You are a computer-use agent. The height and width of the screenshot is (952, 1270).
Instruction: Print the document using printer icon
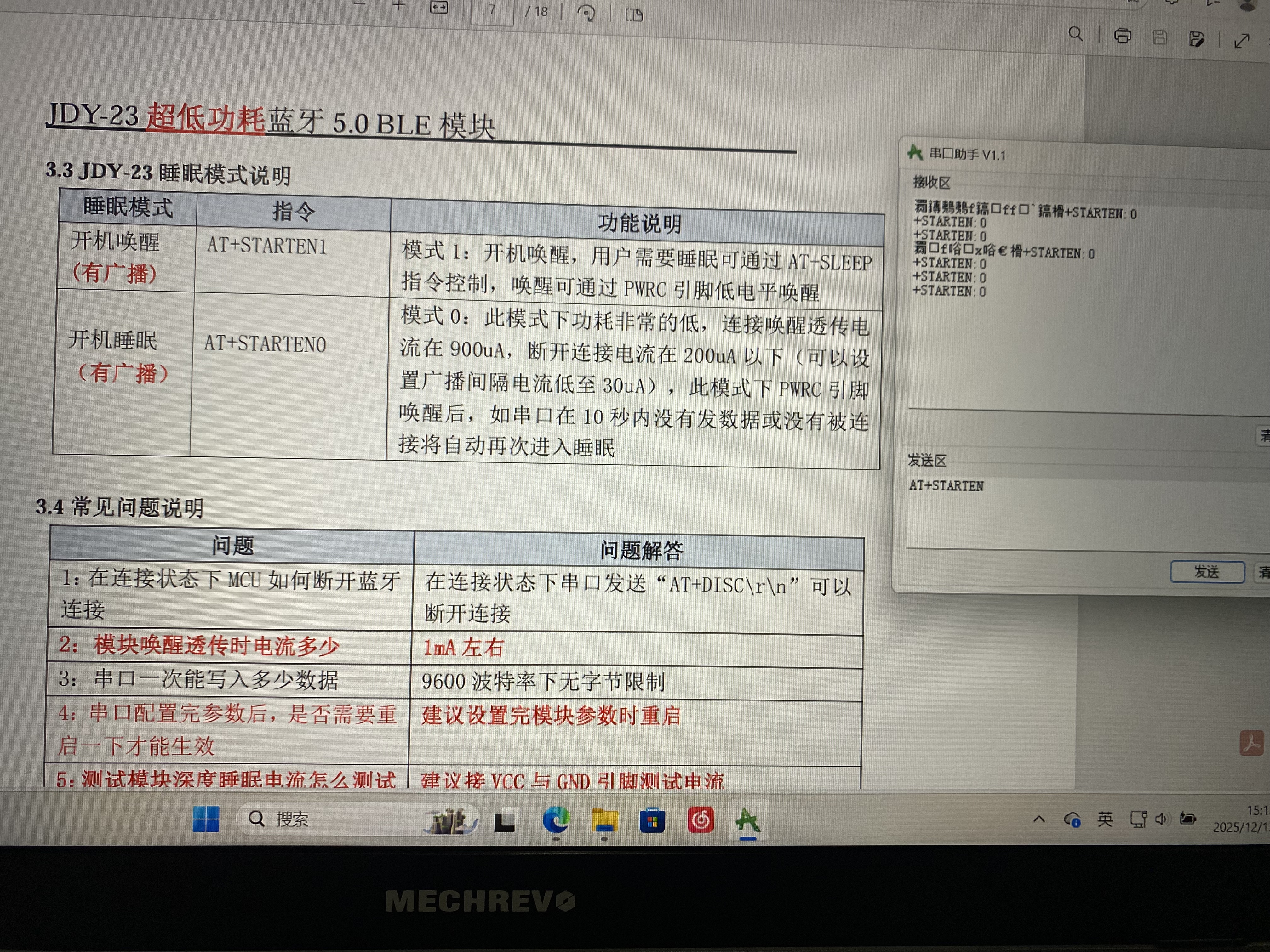coord(1123,36)
